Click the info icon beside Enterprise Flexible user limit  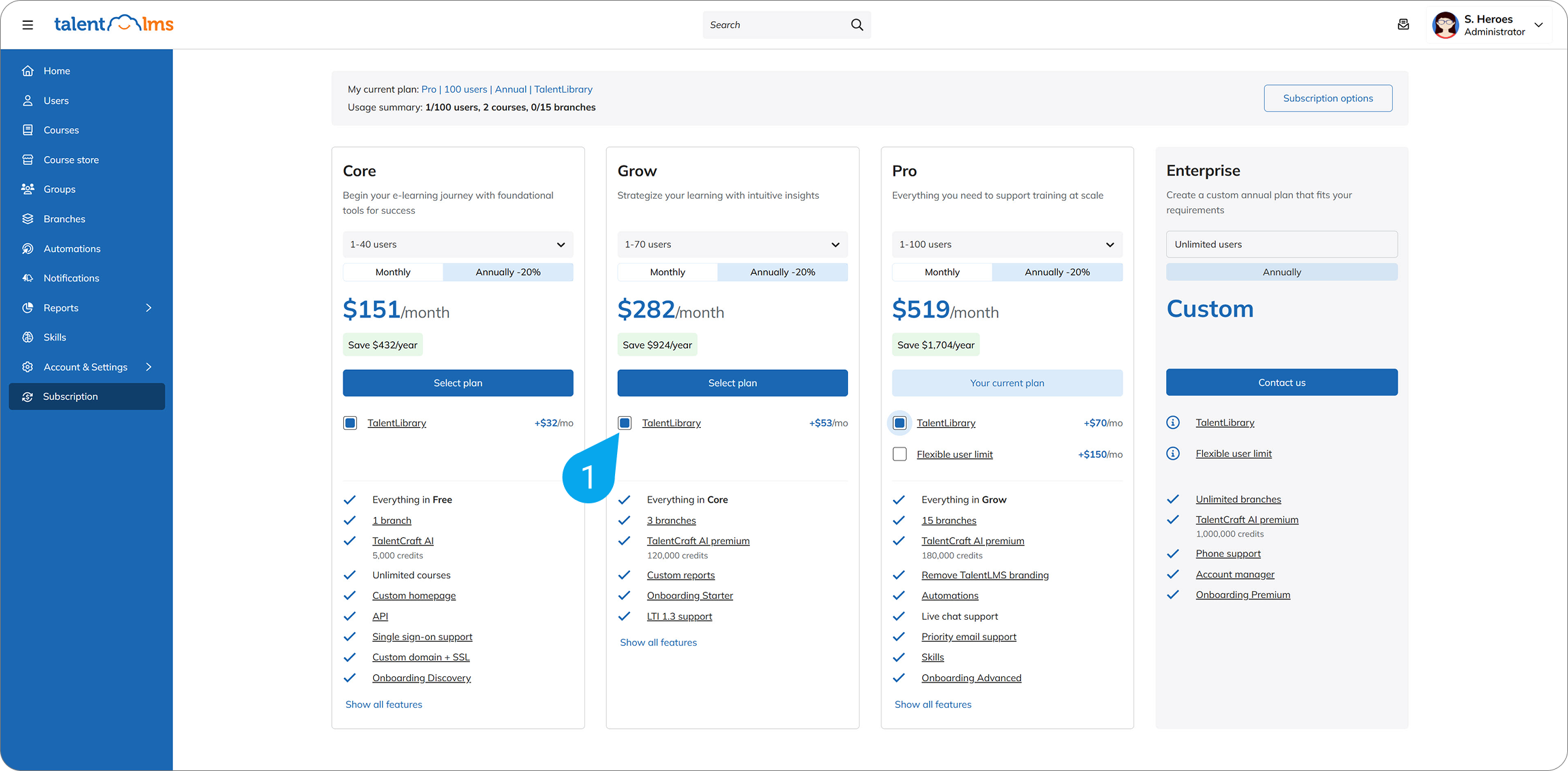1173,454
